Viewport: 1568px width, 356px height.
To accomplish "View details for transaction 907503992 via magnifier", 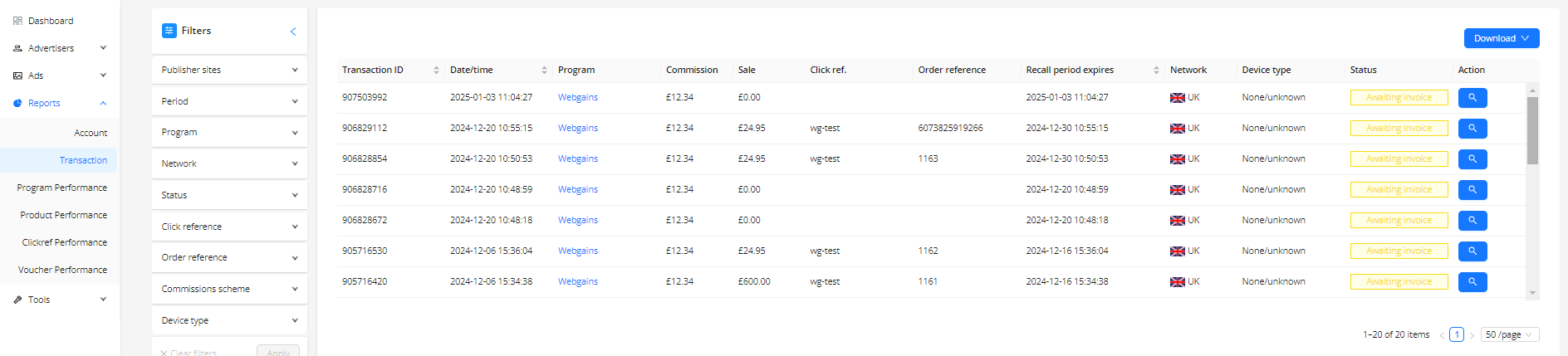I will click(1472, 98).
